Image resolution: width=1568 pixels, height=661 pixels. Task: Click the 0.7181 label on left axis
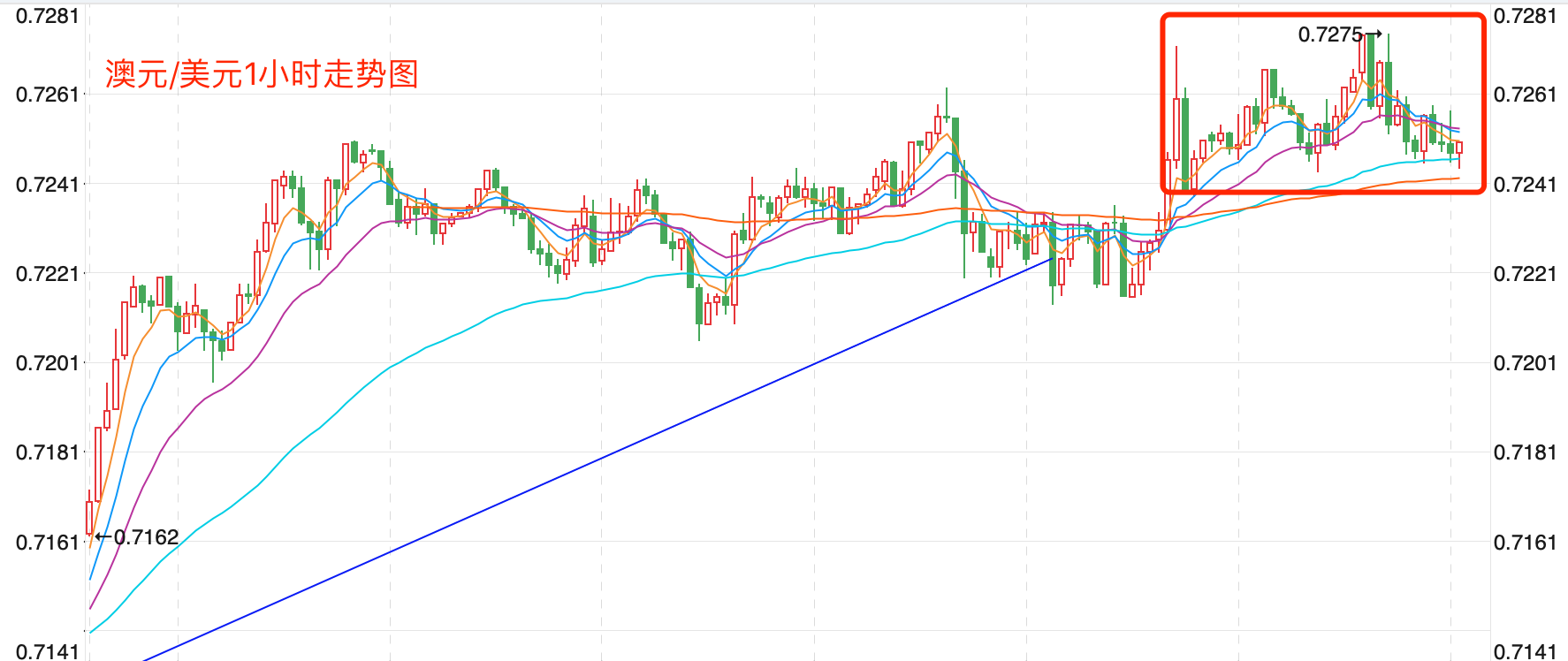coord(48,452)
